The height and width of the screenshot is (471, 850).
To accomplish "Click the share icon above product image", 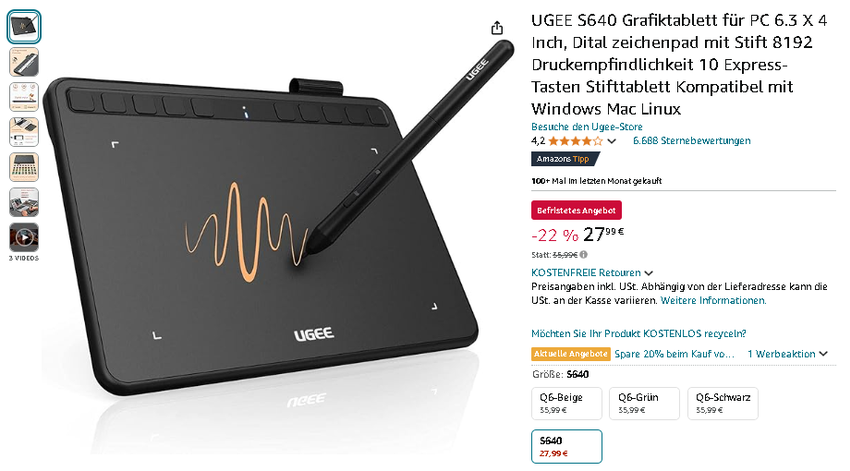I will coord(497,28).
